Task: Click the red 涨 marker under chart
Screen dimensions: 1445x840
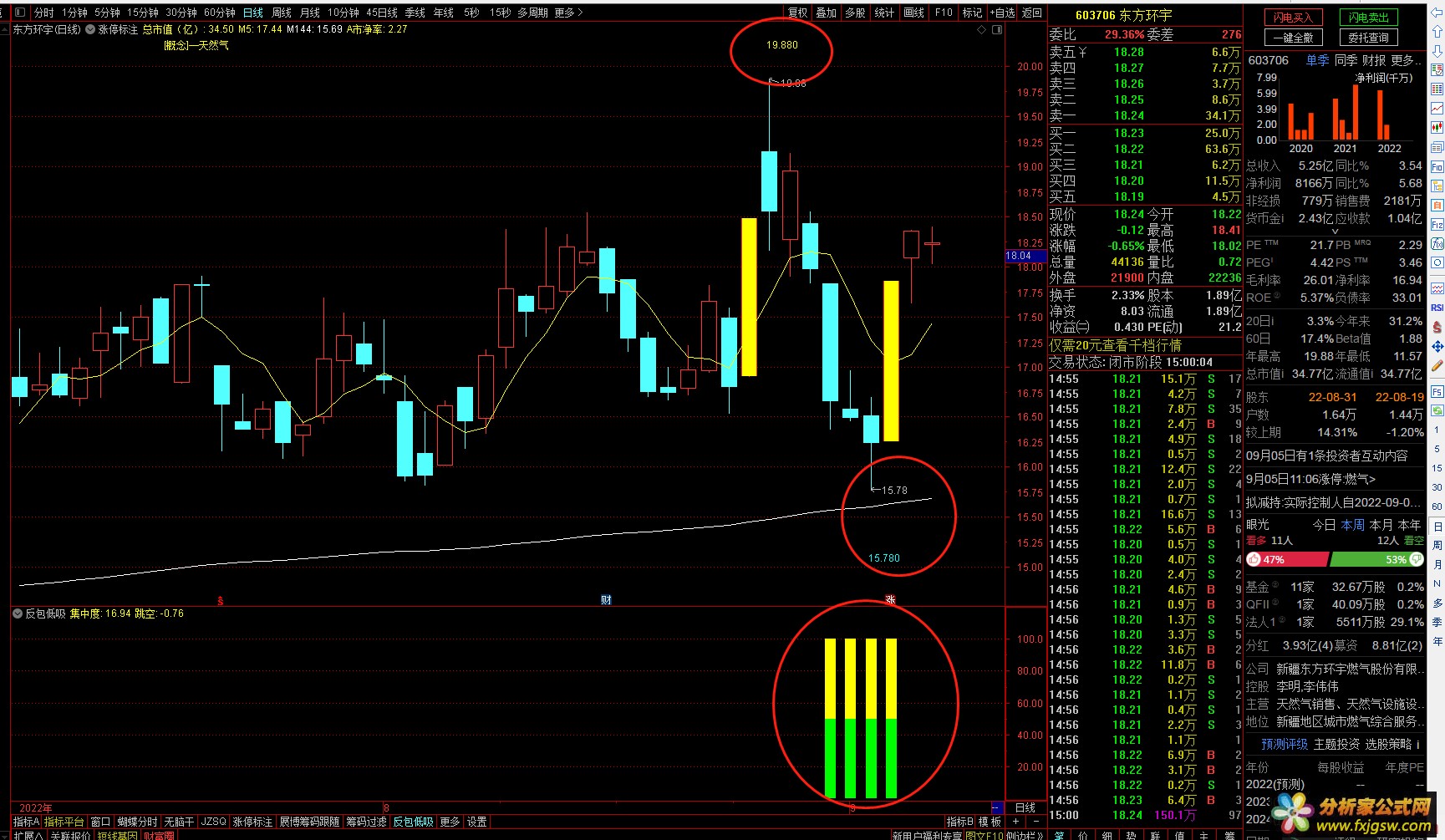Action: click(x=890, y=600)
